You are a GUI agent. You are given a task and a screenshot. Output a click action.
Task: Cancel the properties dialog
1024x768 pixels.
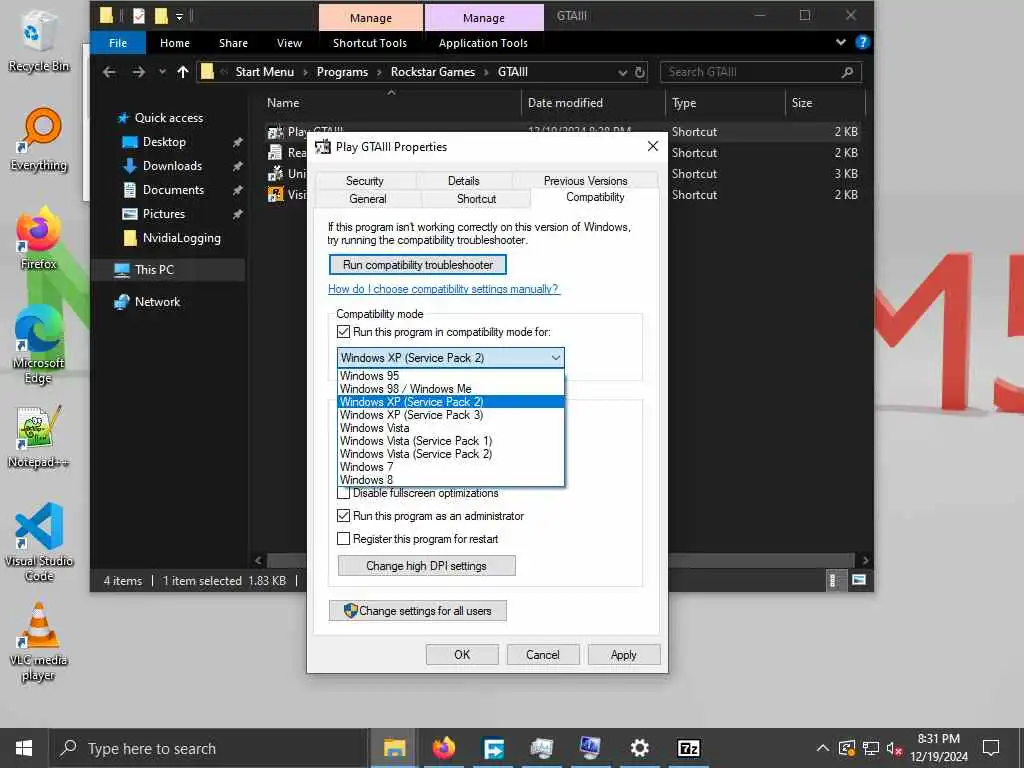click(x=543, y=654)
